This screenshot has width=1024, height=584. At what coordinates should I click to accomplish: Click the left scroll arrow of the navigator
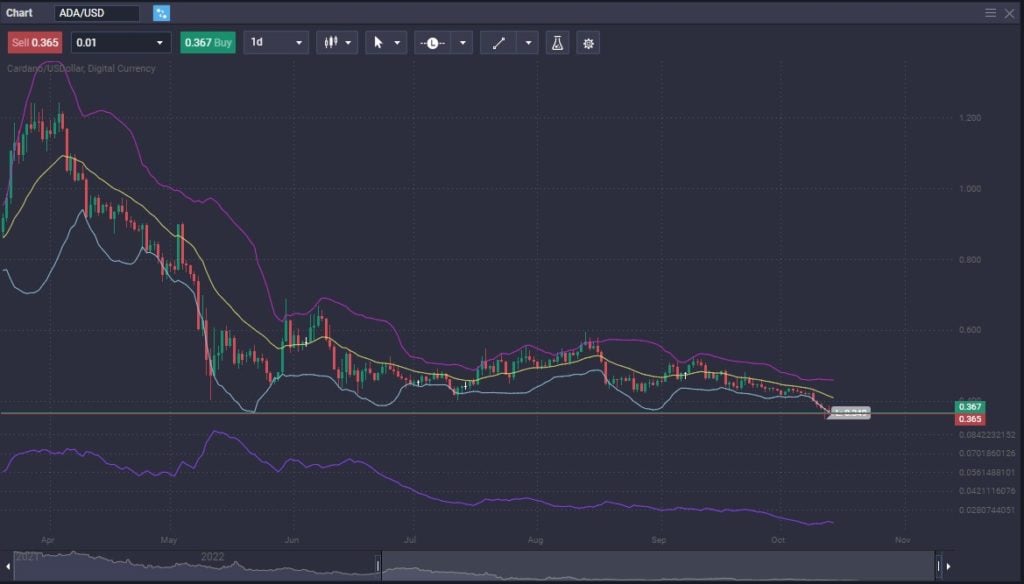point(8,566)
